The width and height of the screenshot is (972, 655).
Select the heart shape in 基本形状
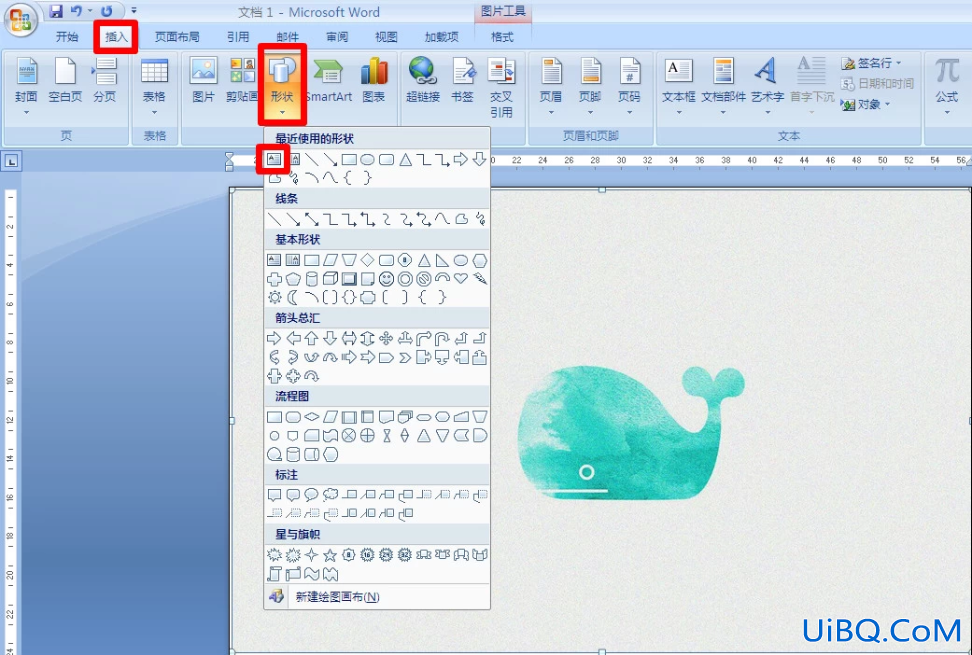(461, 279)
